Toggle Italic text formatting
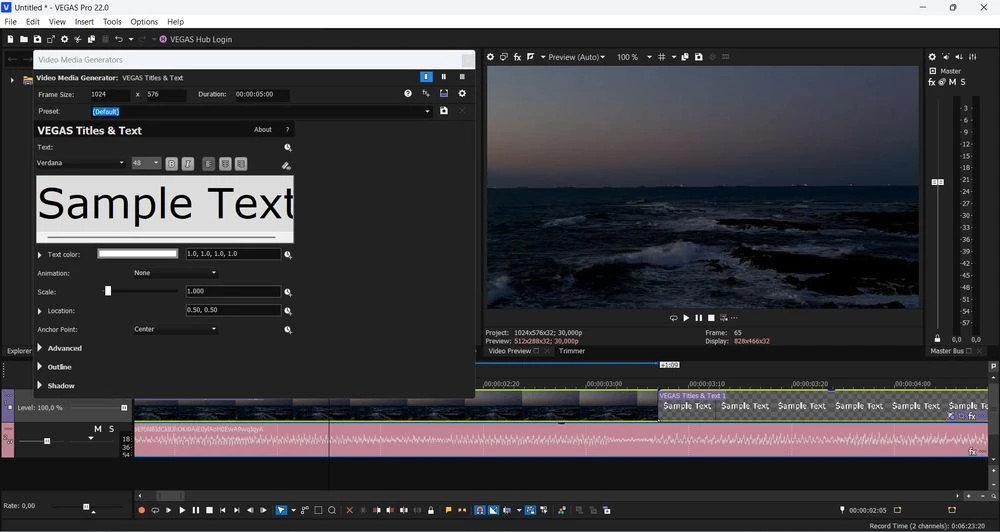Screen dimensions: 1000x532 coord(187,163)
